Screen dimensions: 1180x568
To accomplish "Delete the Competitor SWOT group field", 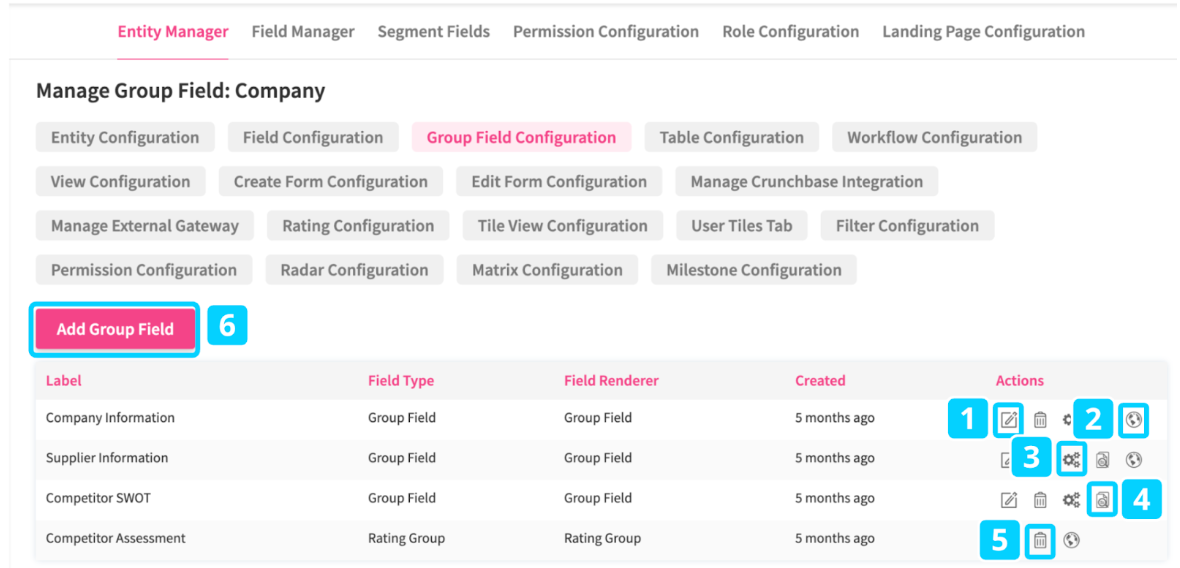I will pos(1040,500).
